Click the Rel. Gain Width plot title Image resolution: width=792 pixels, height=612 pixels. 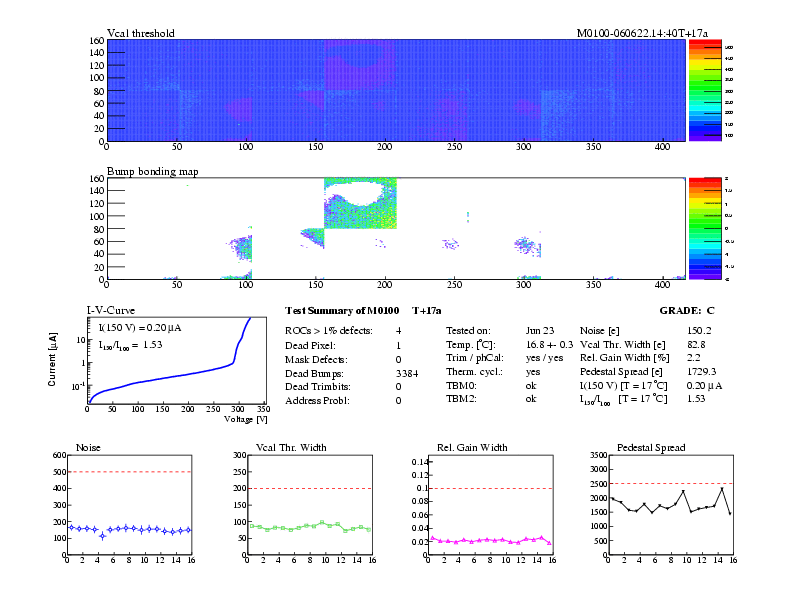(461, 447)
